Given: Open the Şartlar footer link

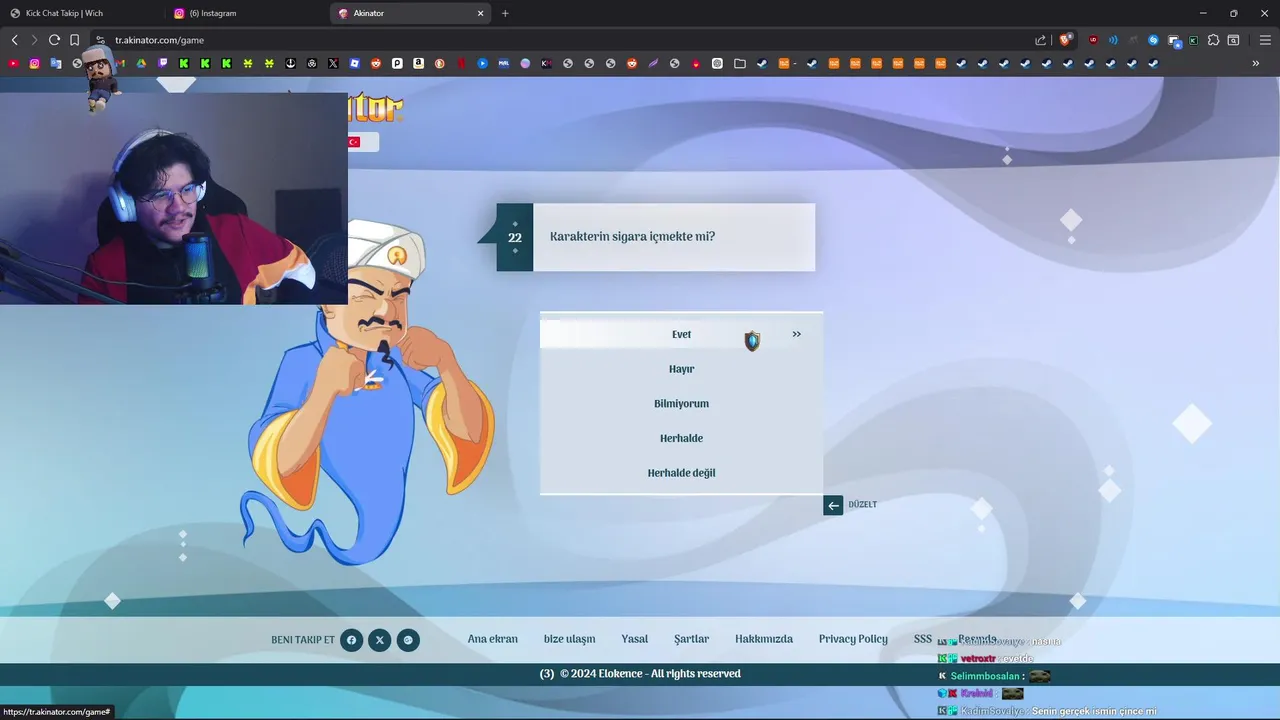Looking at the screenshot, I should pyautogui.click(x=691, y=639).
